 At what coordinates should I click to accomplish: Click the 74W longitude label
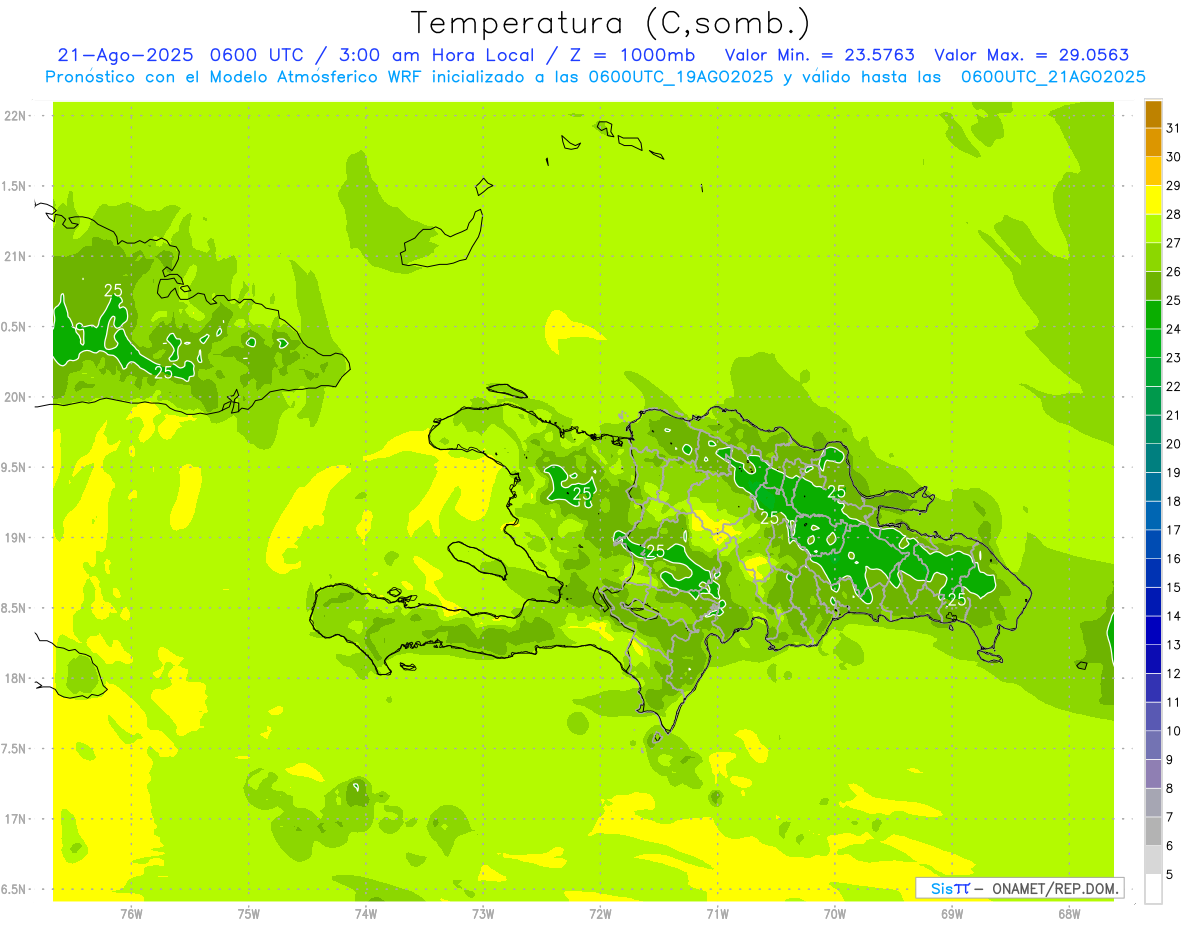[365, 913]
